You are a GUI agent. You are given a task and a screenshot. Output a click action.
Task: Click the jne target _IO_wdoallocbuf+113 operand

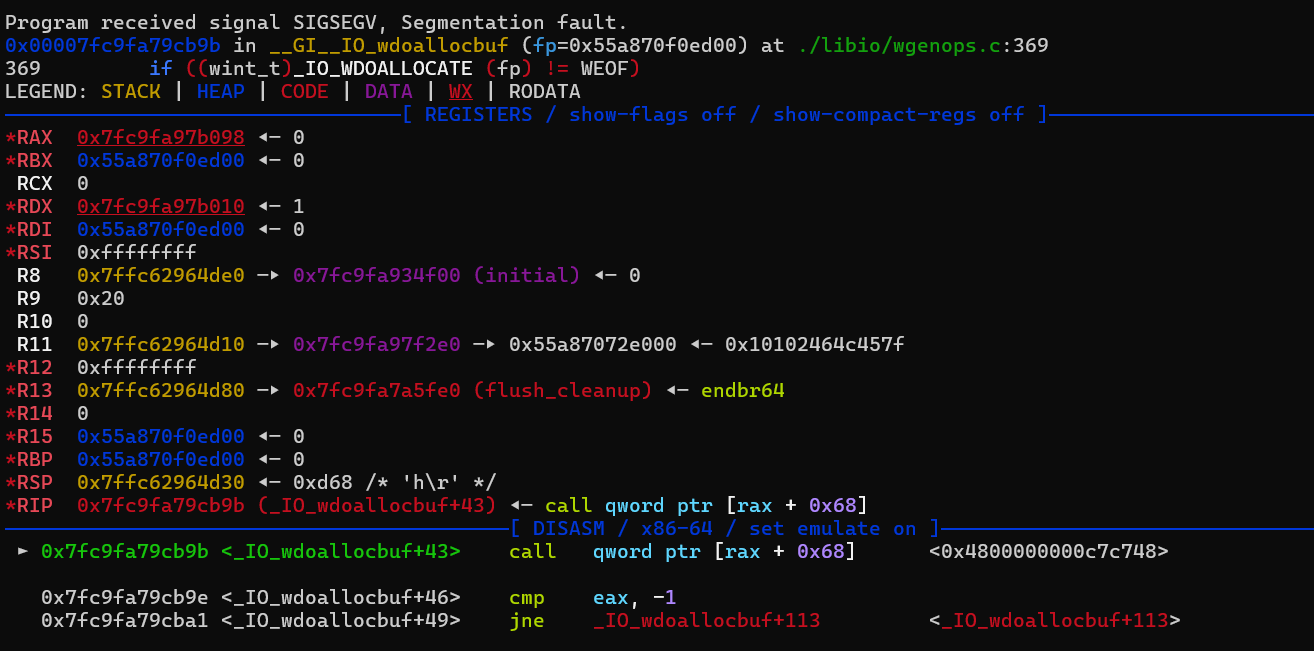[706, 621]
